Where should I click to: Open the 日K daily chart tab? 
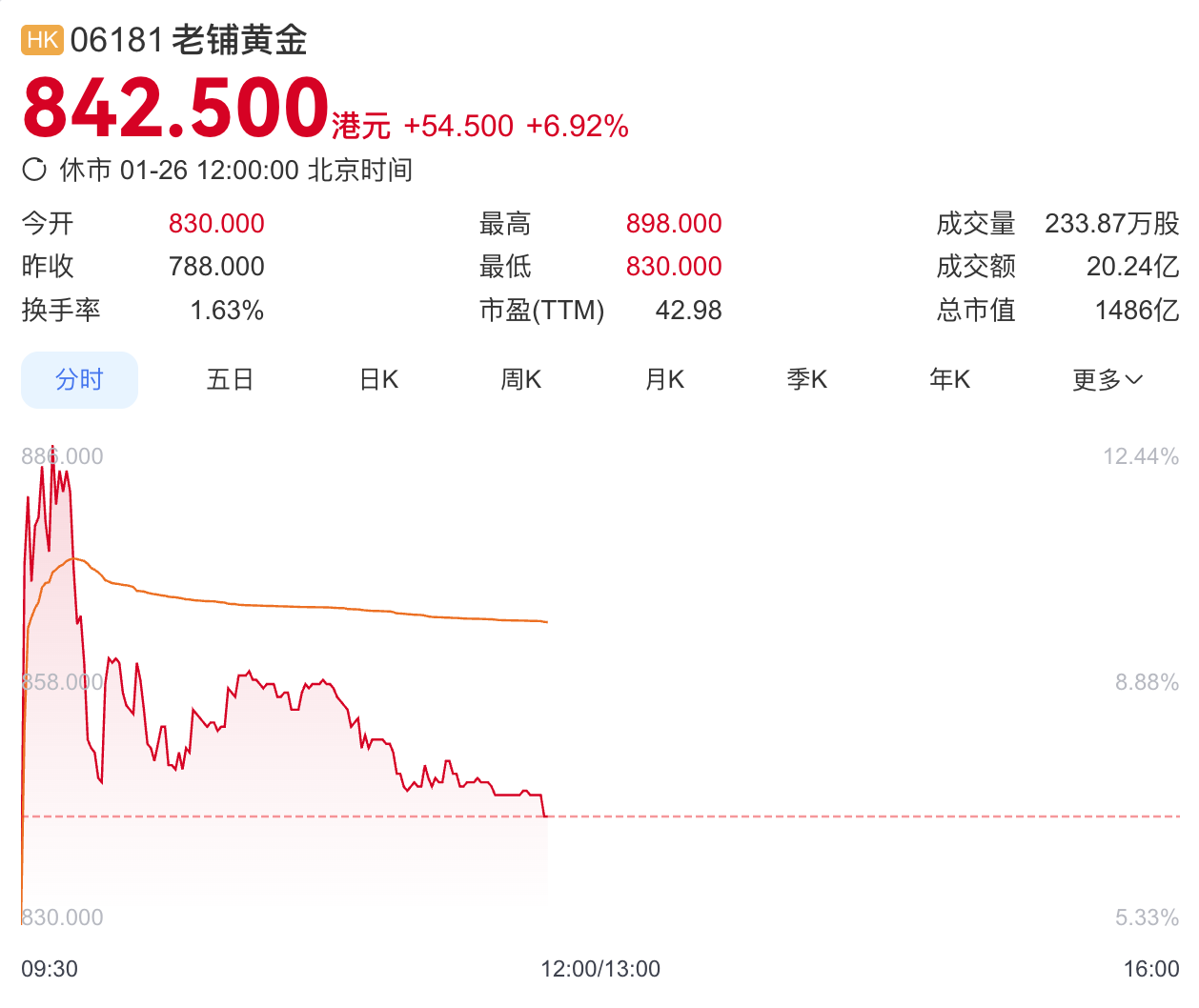click(x=378, y=380)
